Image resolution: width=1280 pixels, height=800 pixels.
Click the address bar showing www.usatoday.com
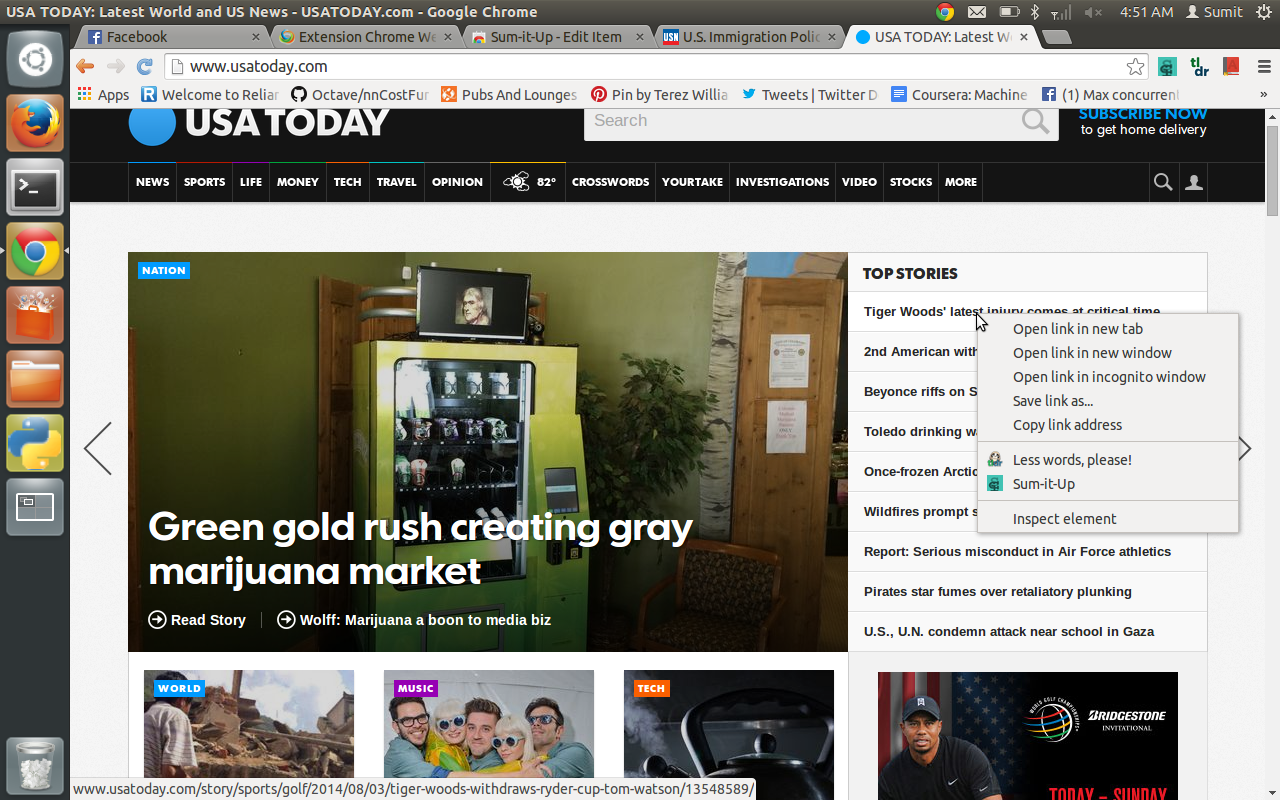coord(656,67)
